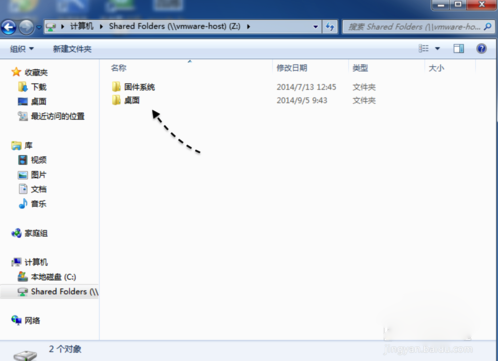Click the C: drive icon in sidebar
This screenshot has width=498, height=361.
coord(23,276)
